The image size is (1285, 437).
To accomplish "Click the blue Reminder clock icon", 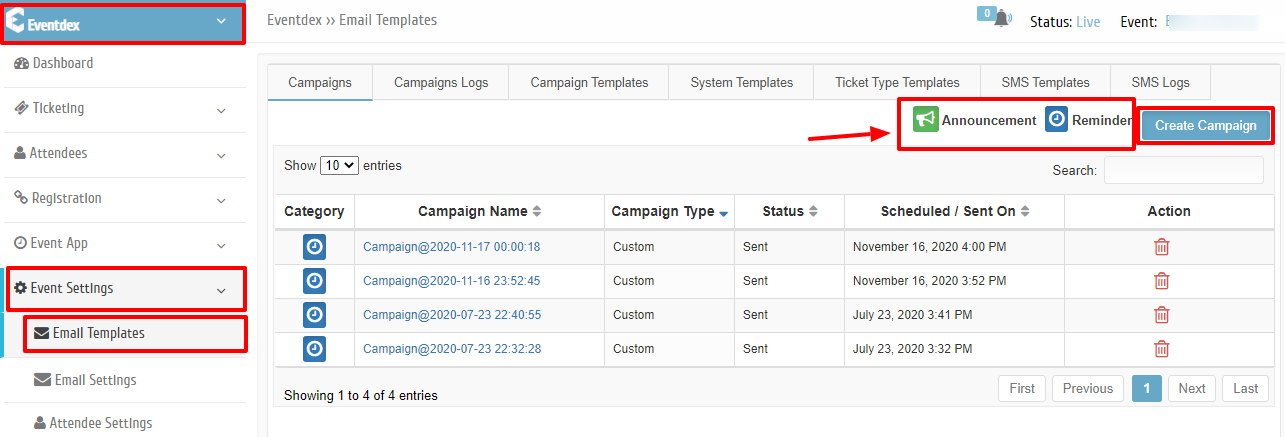I will click(1056, 120).
